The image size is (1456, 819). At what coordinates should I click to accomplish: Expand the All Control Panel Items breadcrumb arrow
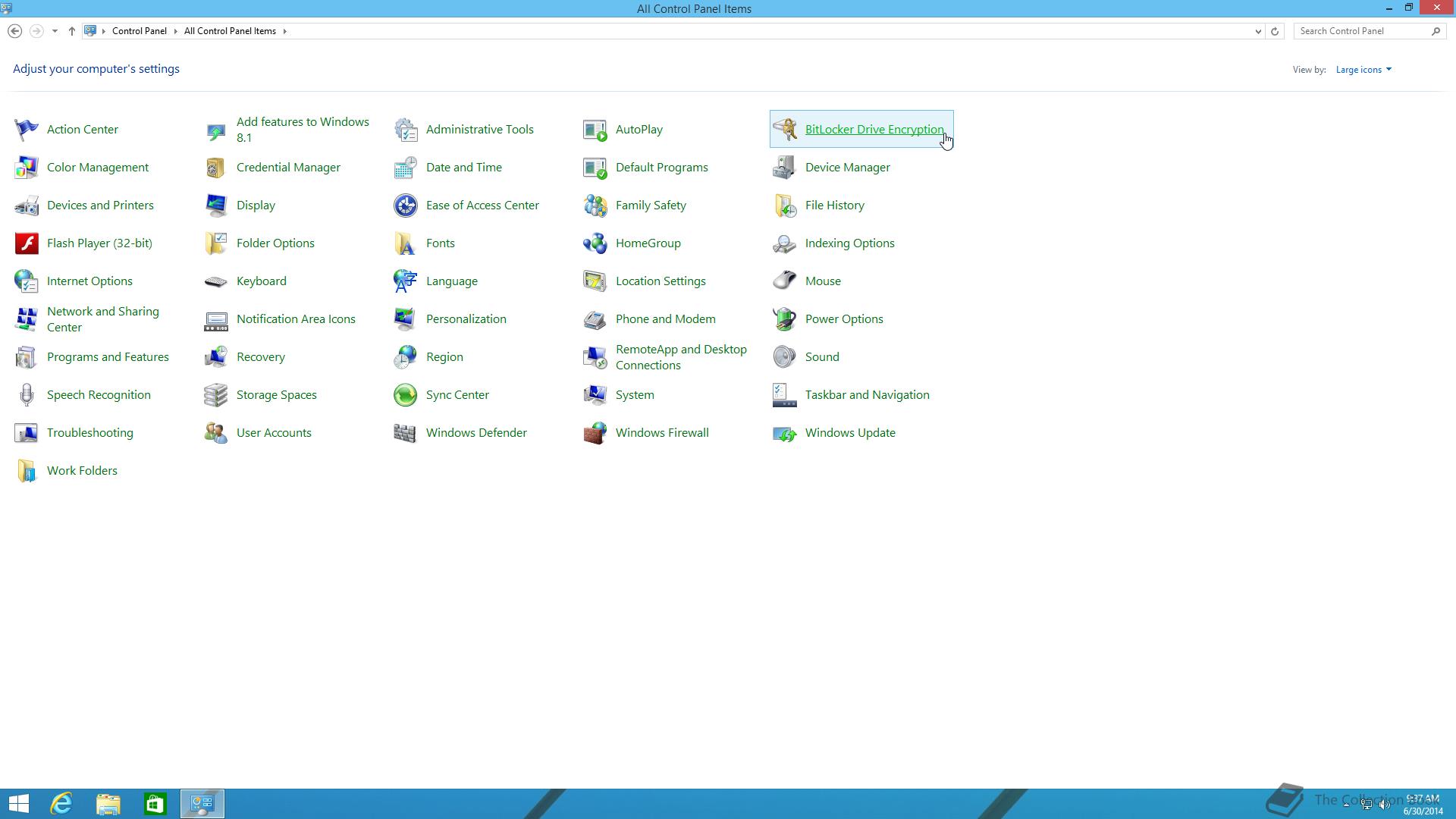click(285, 31)
